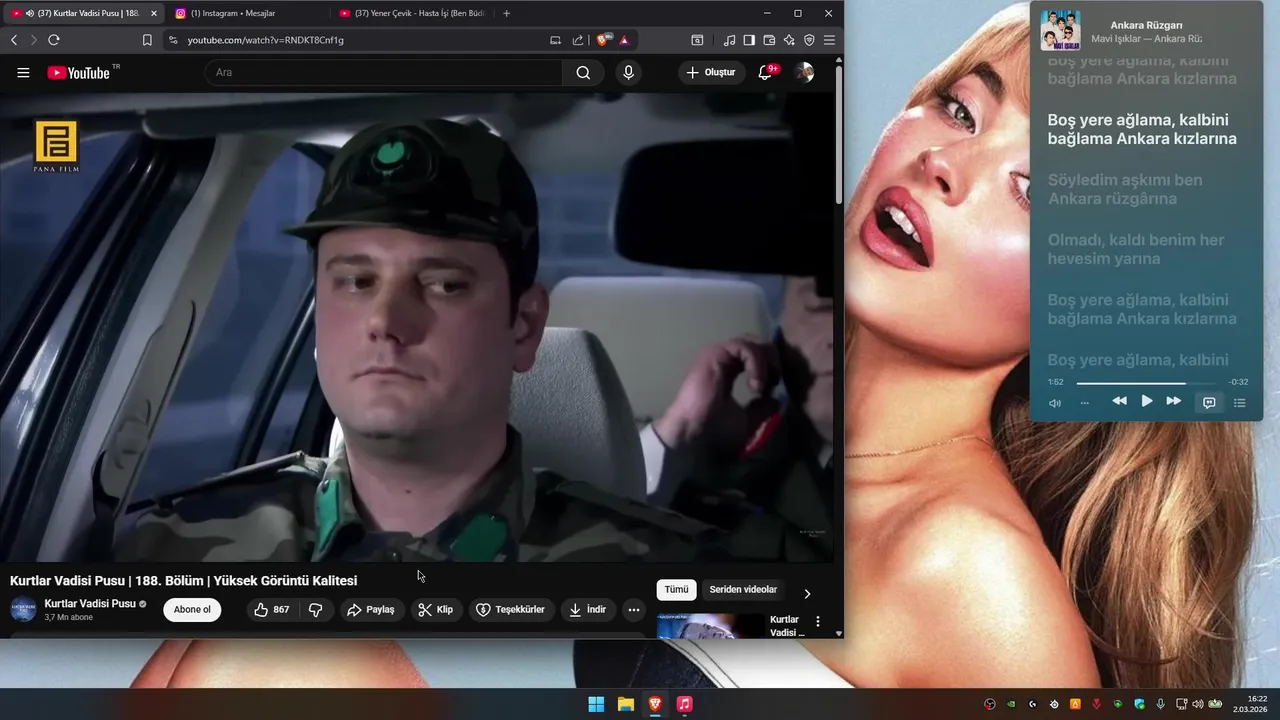Click the Brave Rewards triangle icon

point(624,40)
